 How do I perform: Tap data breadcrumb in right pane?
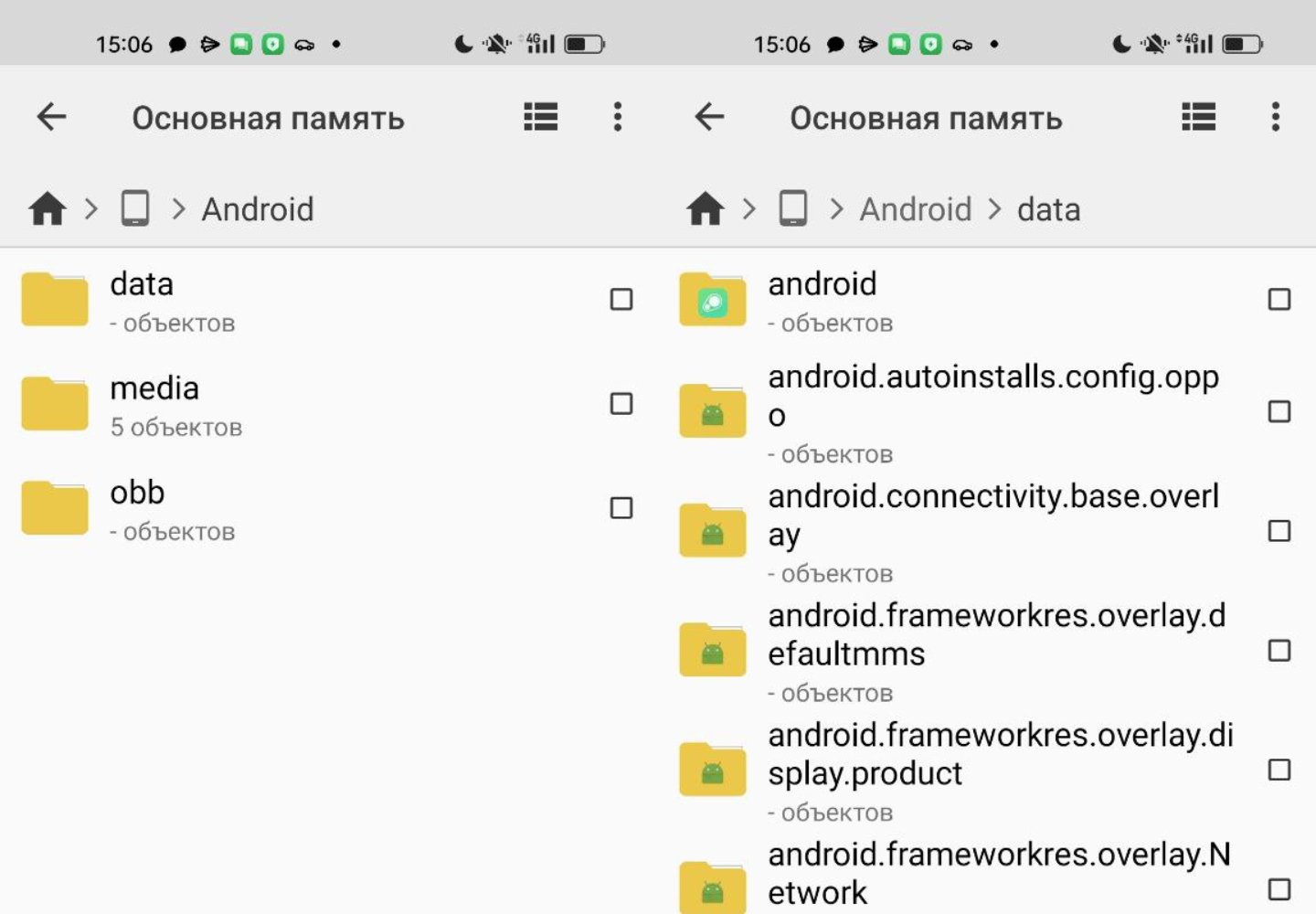coord(1049,209)
